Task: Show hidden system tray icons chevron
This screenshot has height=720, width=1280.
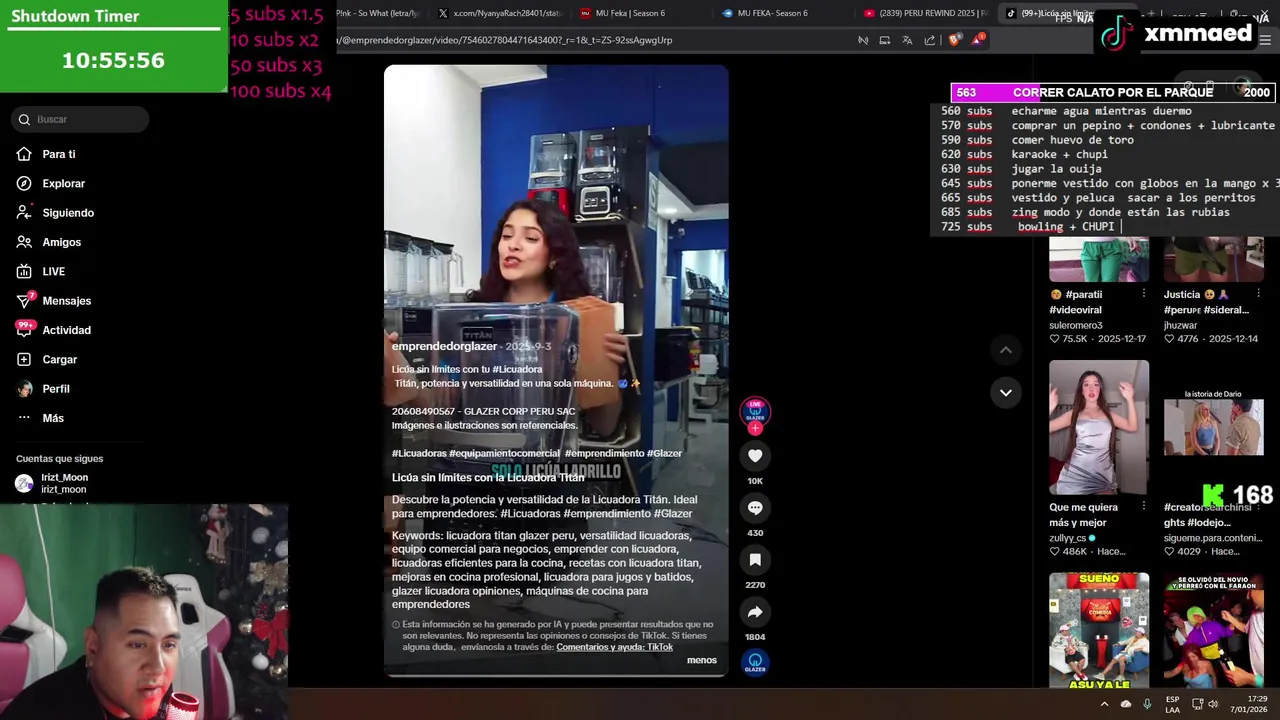Action: (1104, 704)
